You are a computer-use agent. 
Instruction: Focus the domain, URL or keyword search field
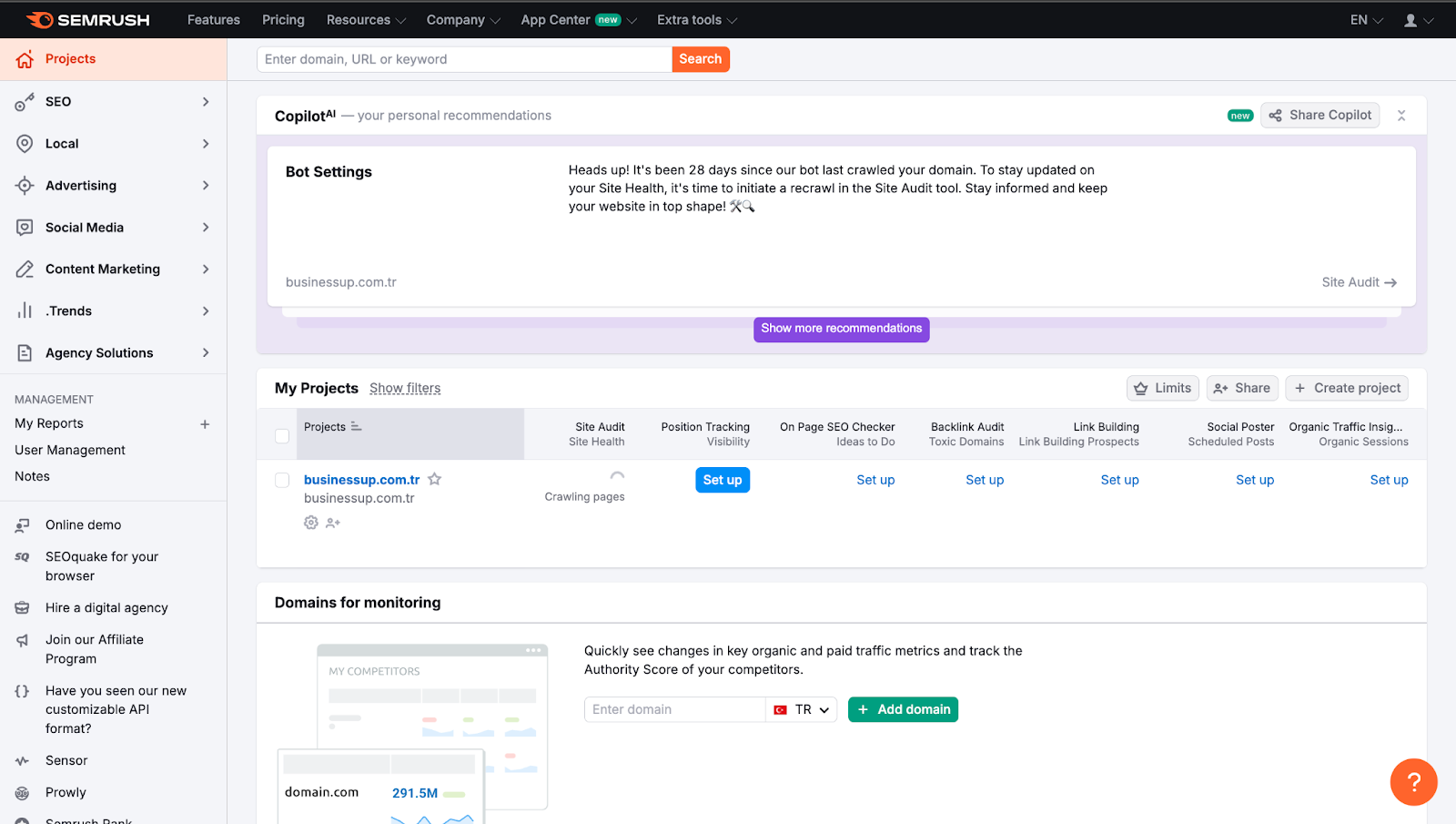pos(464,59)
